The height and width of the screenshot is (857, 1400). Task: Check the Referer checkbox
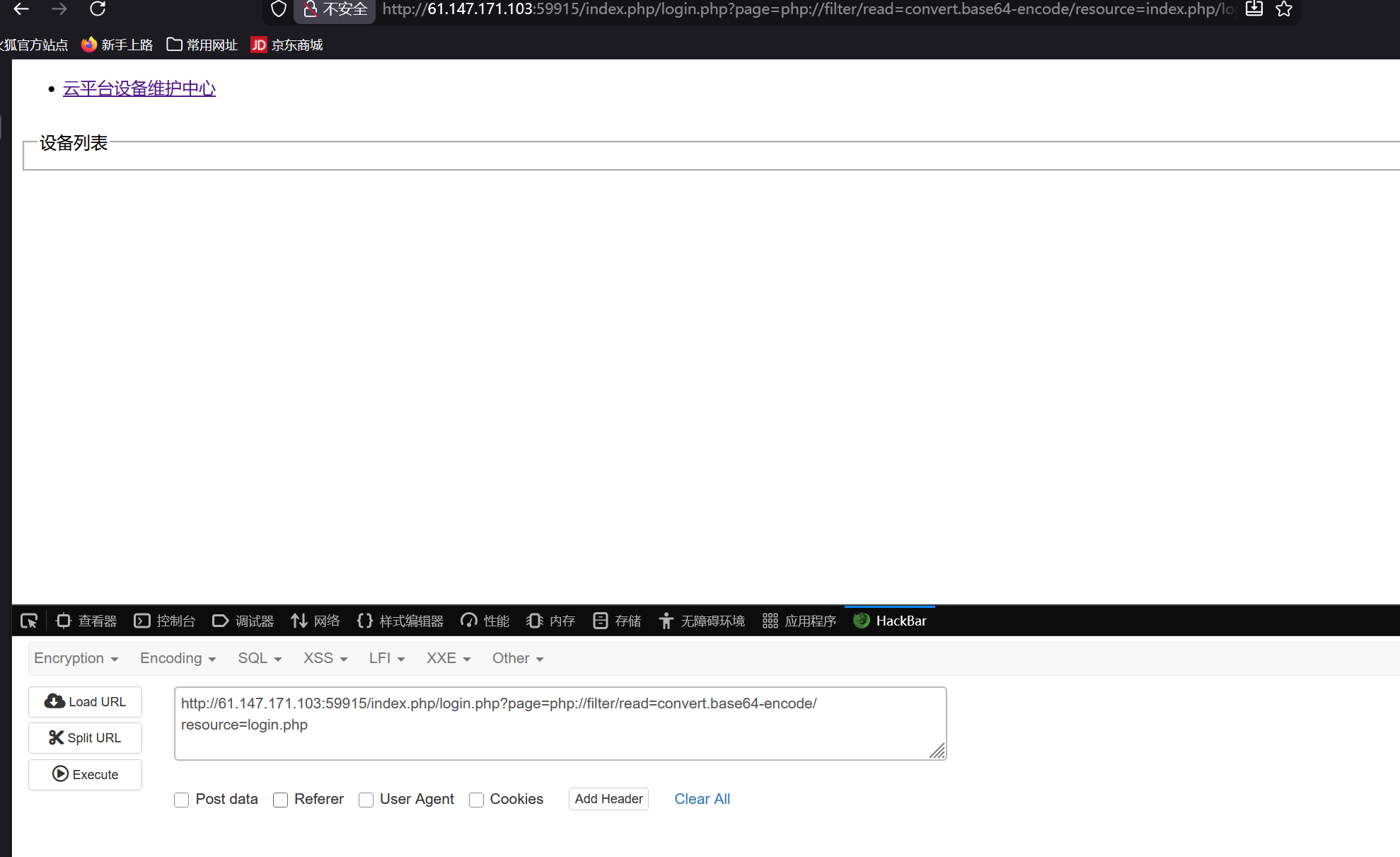point(281,800)
